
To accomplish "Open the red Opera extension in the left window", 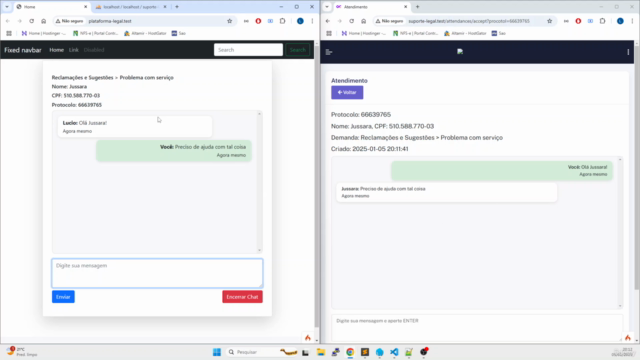I will coord(258,21).
